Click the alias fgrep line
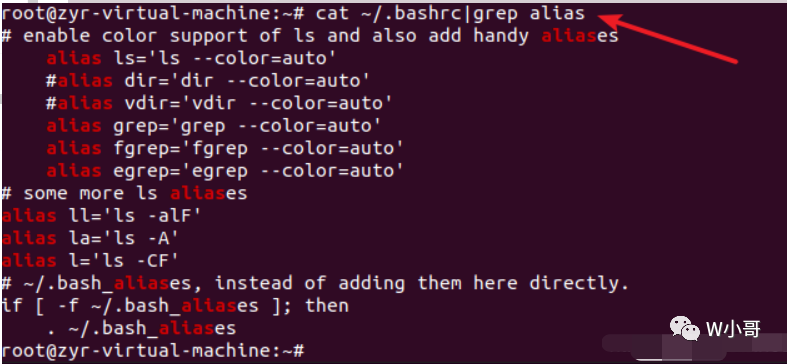787x364 pixels. click(225, 148)
